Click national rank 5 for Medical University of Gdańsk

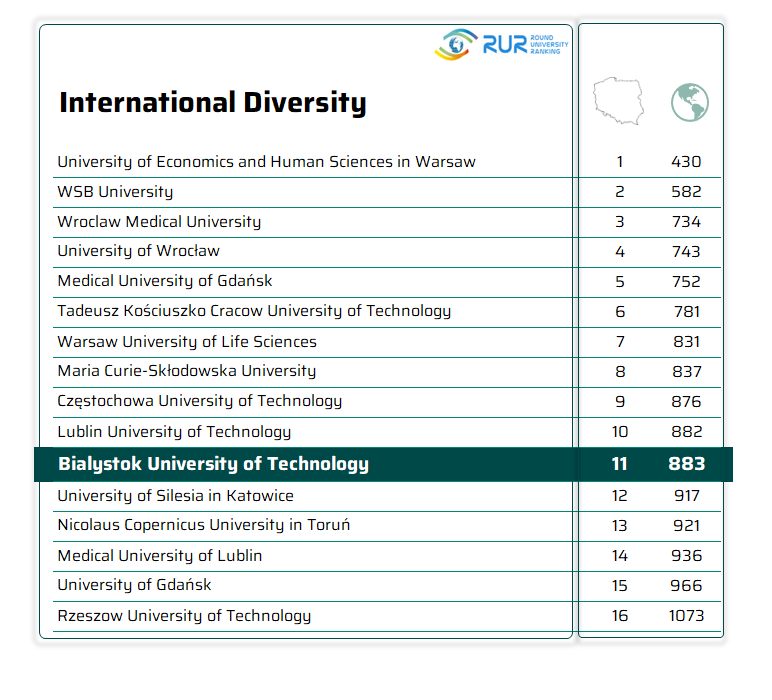tap(620, 282)
